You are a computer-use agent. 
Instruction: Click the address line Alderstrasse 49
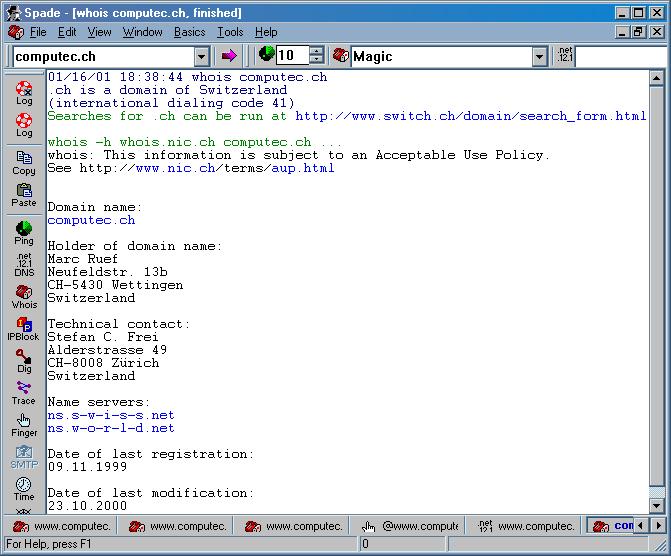click(x=107, y=350)
